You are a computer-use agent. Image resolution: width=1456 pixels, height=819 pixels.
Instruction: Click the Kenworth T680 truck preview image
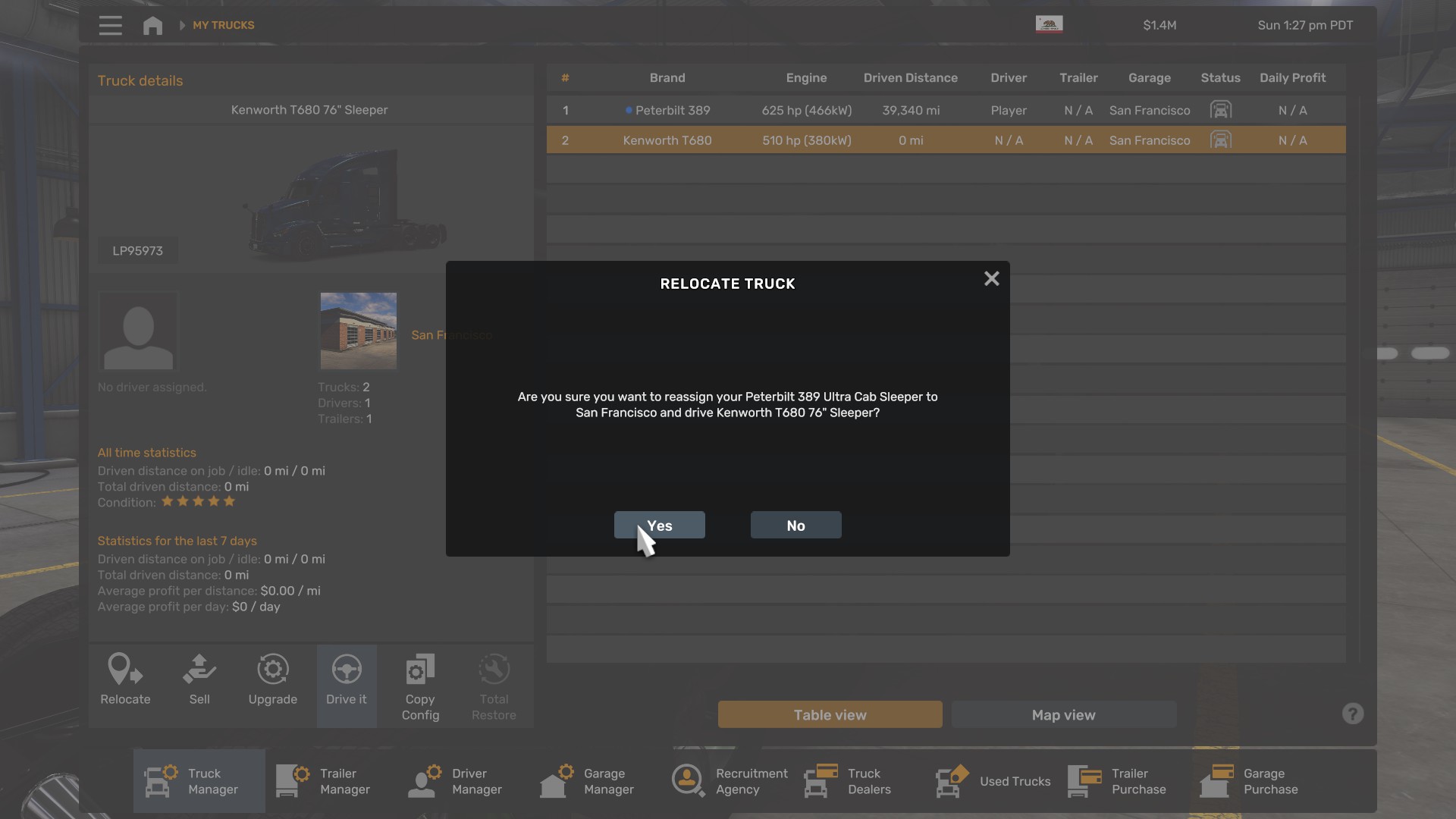(347, 205)
